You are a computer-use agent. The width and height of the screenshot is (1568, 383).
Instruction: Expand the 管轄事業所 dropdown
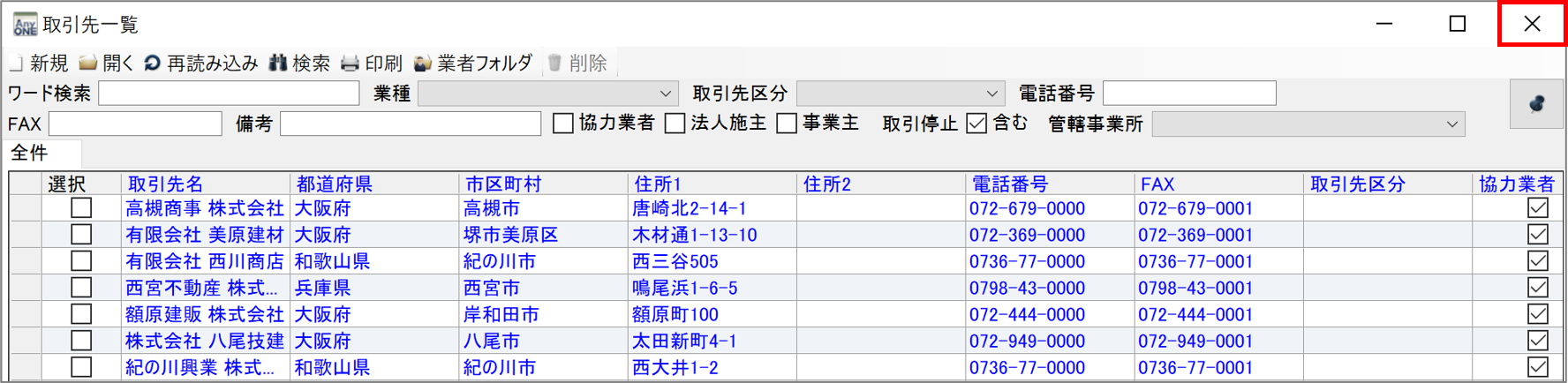click(x=1451, y=124)
